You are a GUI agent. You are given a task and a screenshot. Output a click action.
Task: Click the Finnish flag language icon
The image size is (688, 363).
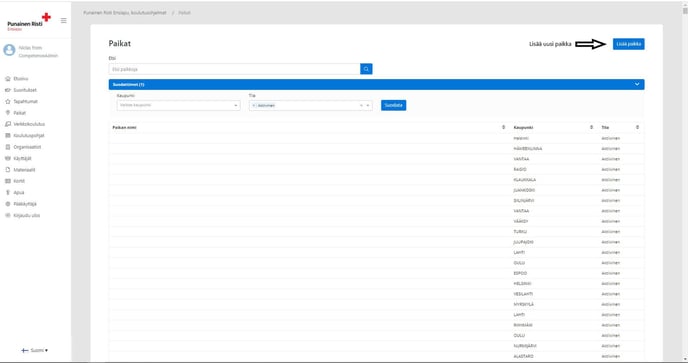tap(25, 350)
